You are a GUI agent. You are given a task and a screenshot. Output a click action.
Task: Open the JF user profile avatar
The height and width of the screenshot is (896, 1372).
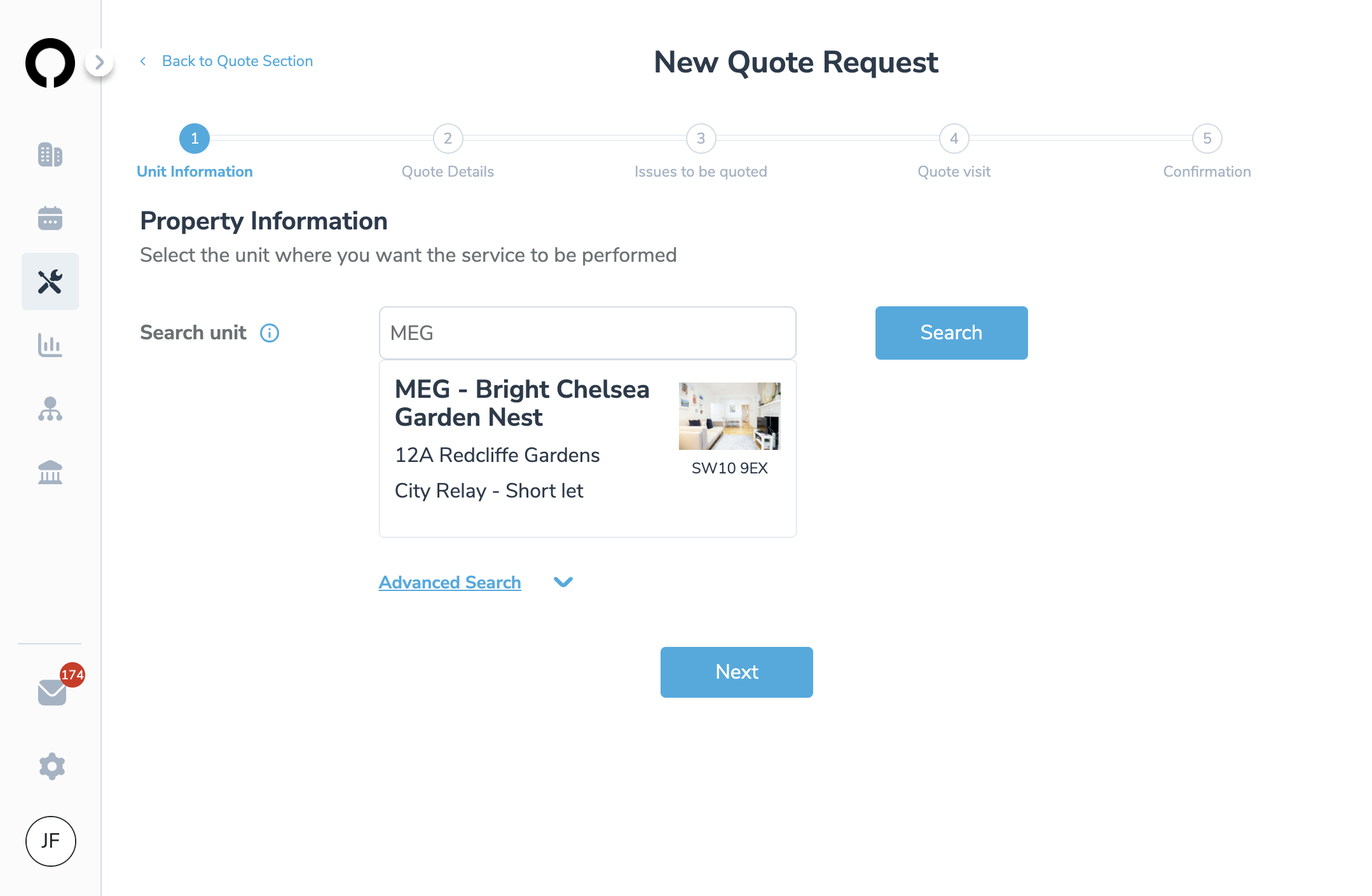point(51,841)
